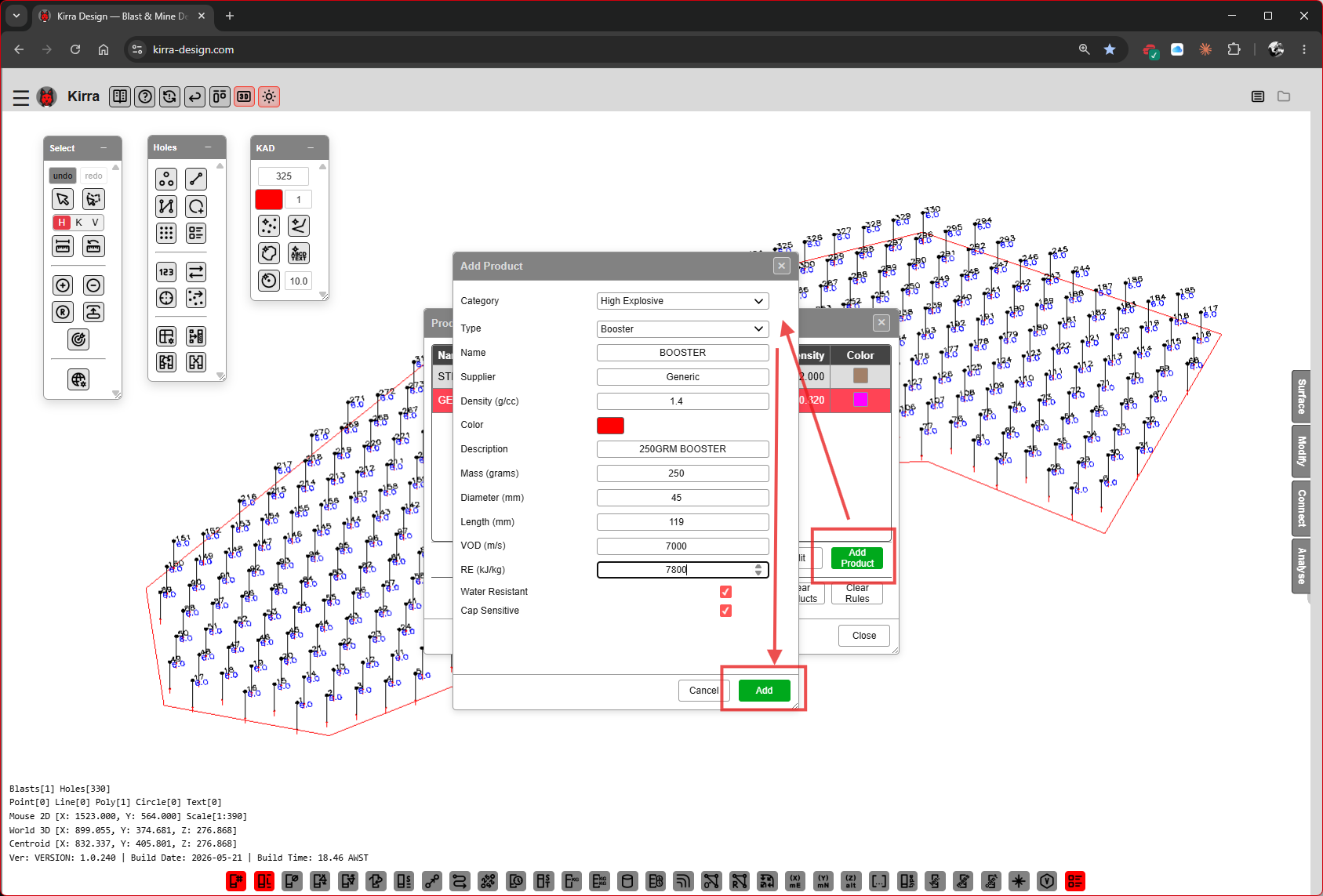Click the (Z) alt display icon
The image size is (1323, 896).
click(851, 881)
